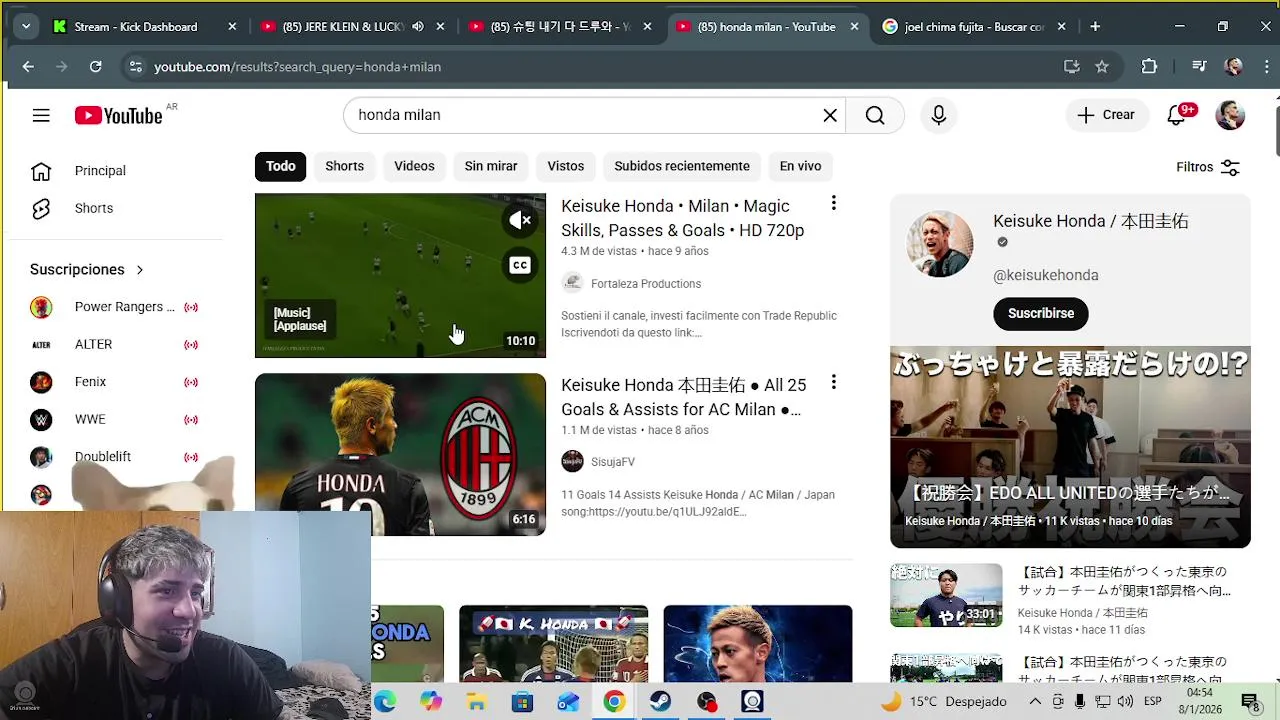The width and height of the screenshot is (1280, 720).
Task: Reload the page
Action: (95, 67)
